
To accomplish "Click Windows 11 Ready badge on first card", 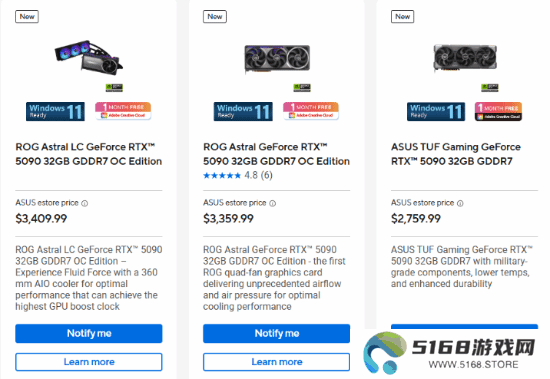I will (x=55, y=112).
